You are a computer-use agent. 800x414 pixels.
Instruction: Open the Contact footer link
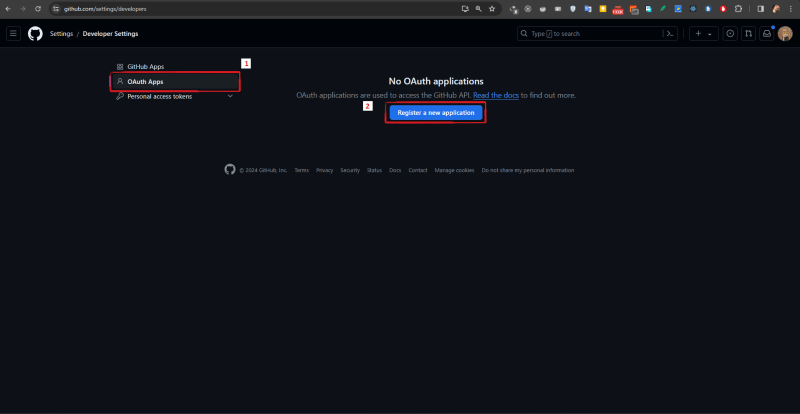click(x=418, y=170)
